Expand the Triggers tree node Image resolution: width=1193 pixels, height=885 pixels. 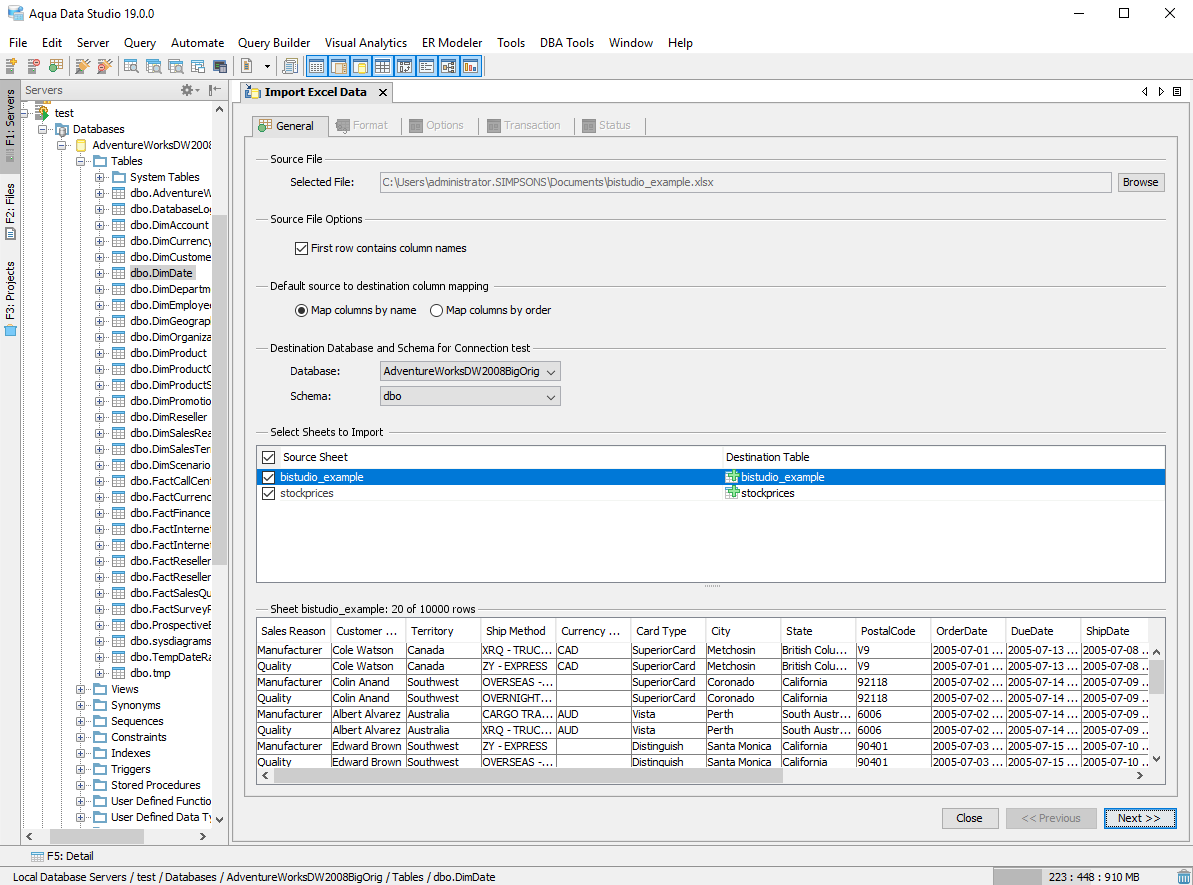click(x=81, y=769)
